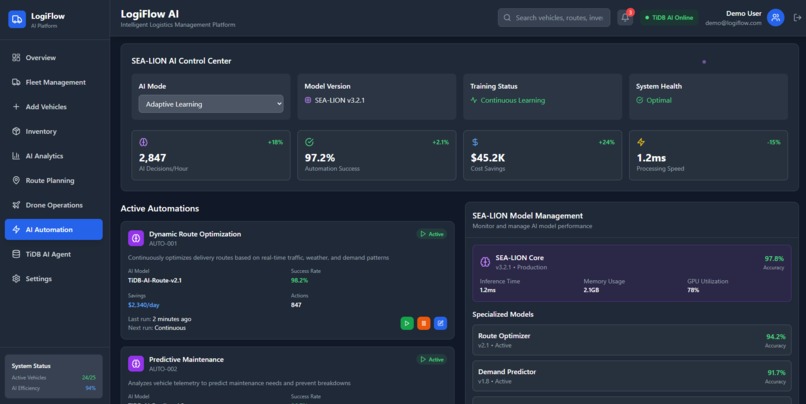The height and width of the screenshot is (404, 806).
Task: Click the Active Vehicles 24/25 value
Action: pos(88,377)
